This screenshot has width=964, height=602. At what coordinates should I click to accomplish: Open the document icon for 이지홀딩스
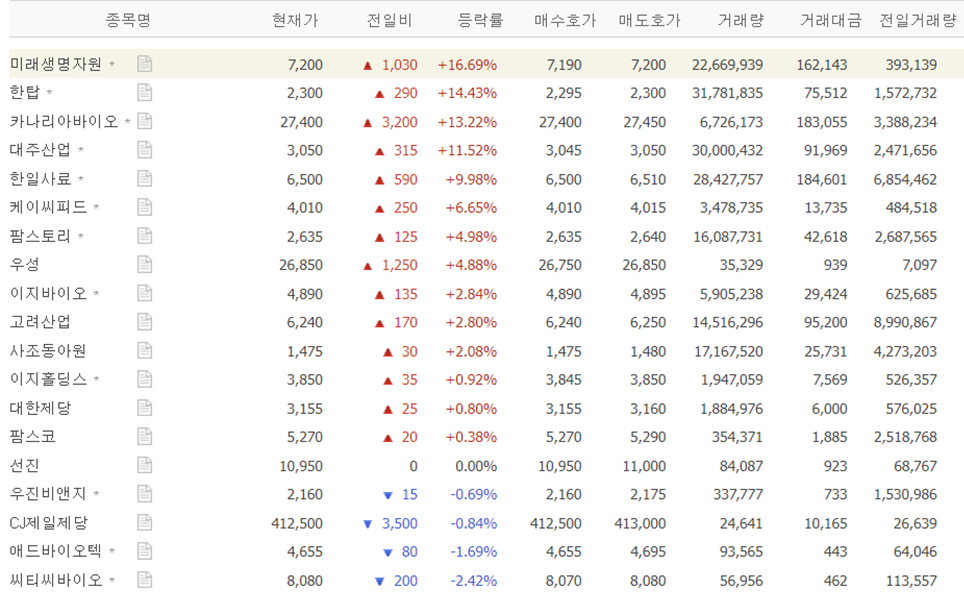click(144, 379)
